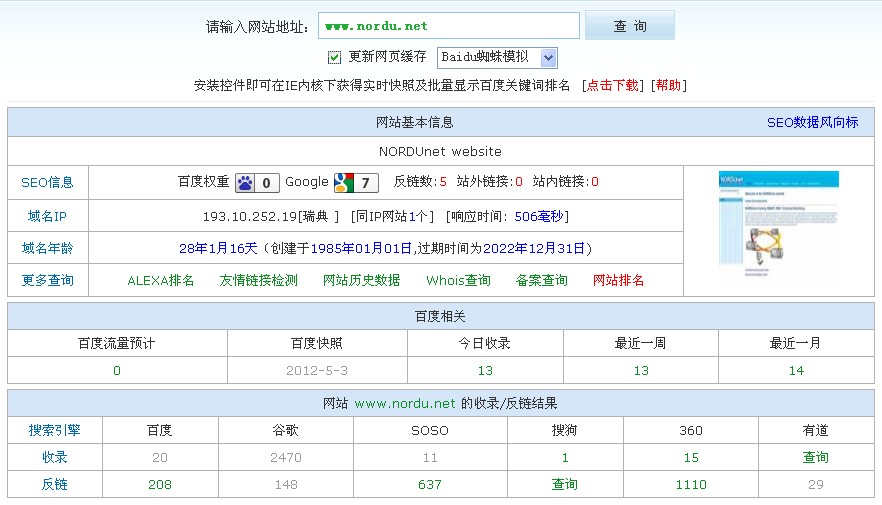This screenshot has height=505, width=882.
Task: Open the Baidu蜘蛛模拟 dropdown
Action: (497, 57)
